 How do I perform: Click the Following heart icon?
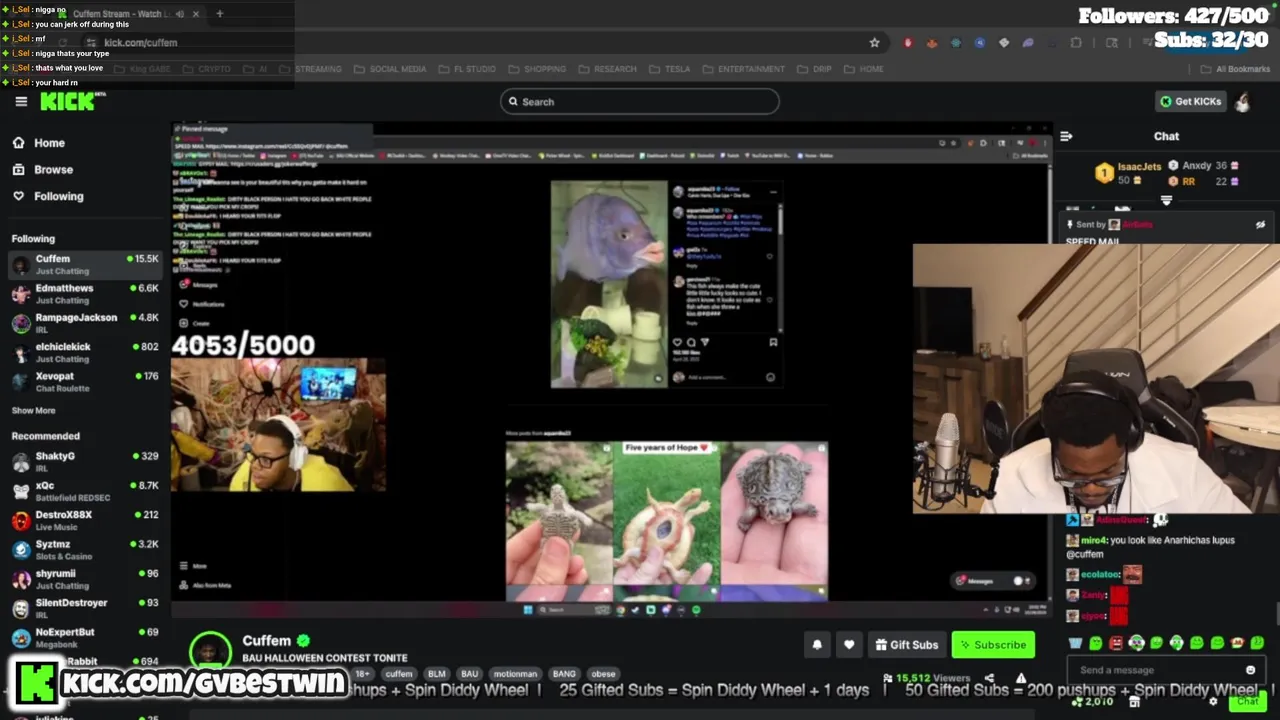(18, 196)
